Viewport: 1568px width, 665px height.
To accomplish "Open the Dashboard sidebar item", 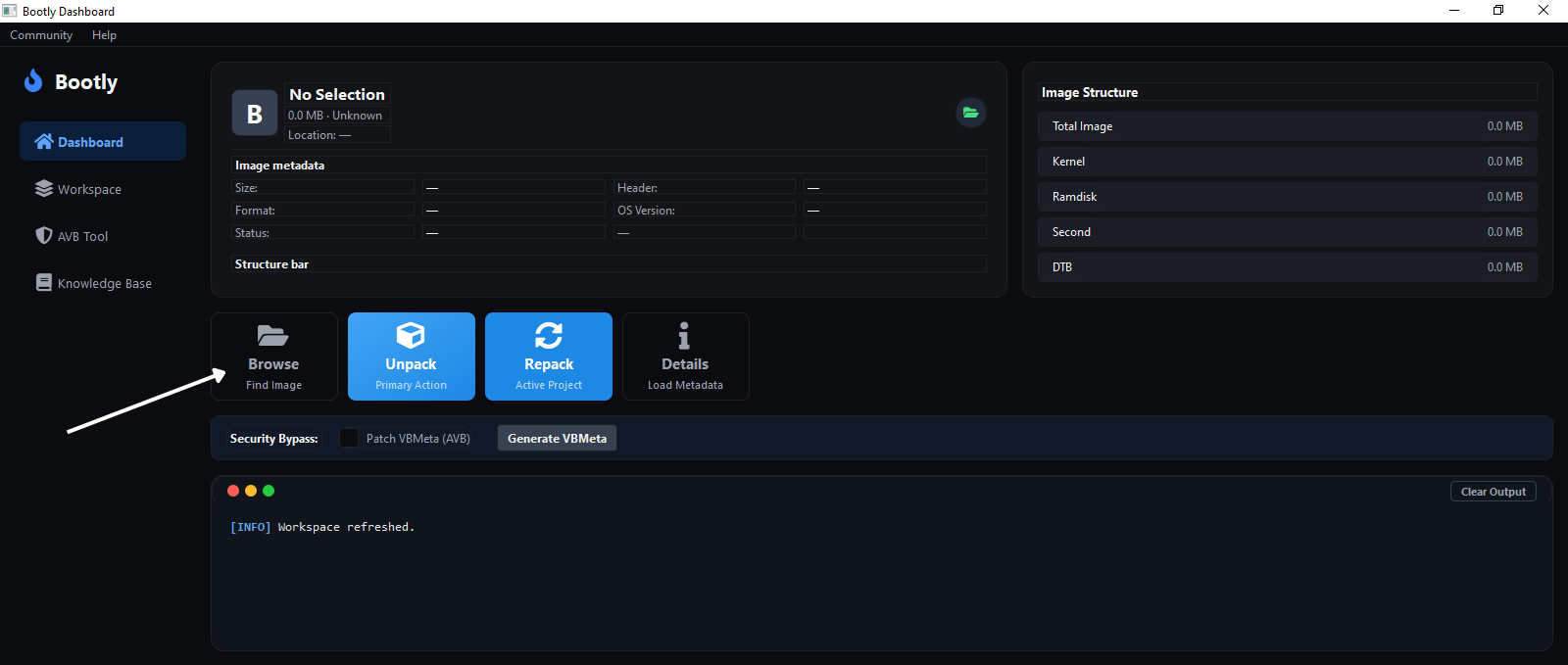I will 103,141.
